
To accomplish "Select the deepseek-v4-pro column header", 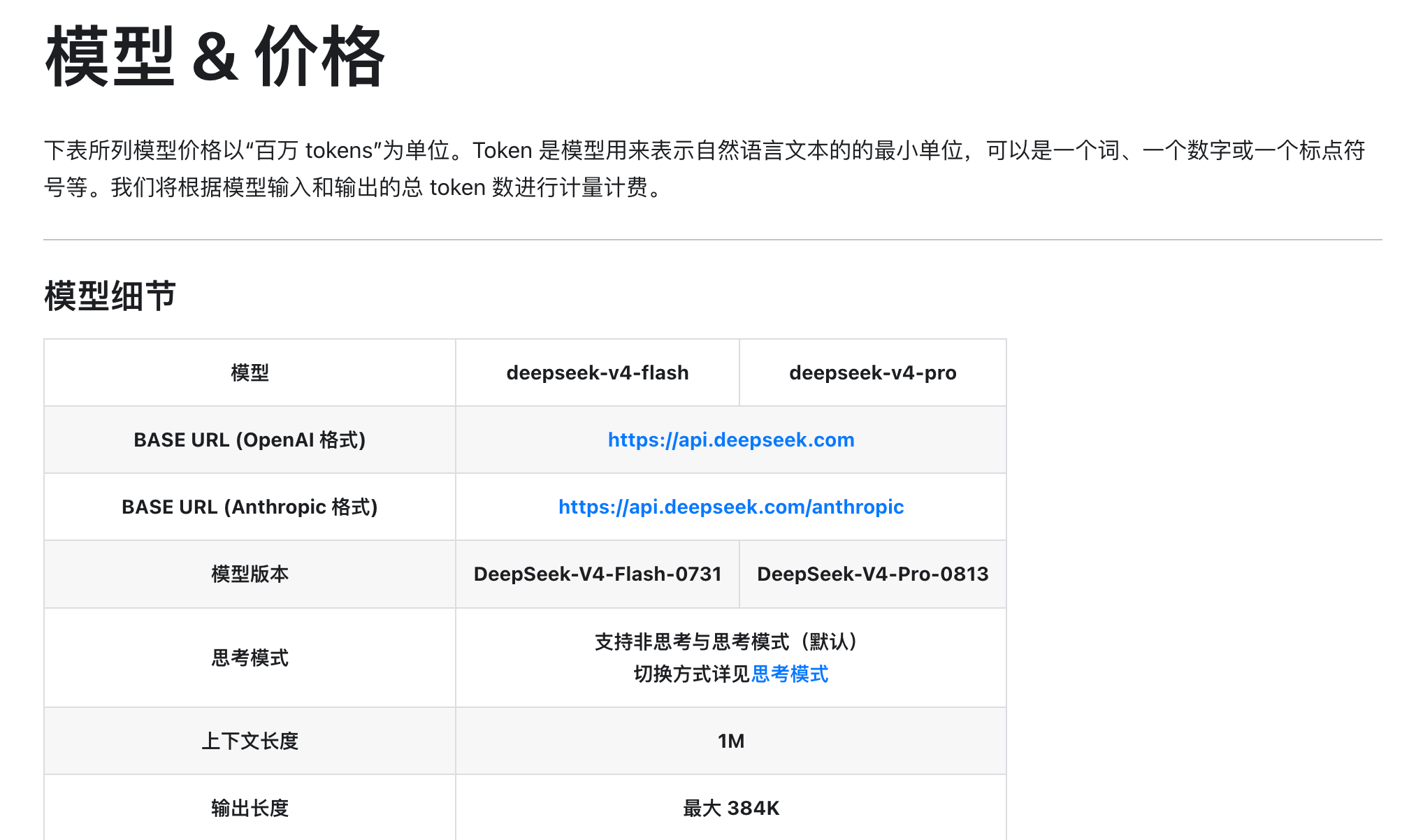I will coord(873,372).
